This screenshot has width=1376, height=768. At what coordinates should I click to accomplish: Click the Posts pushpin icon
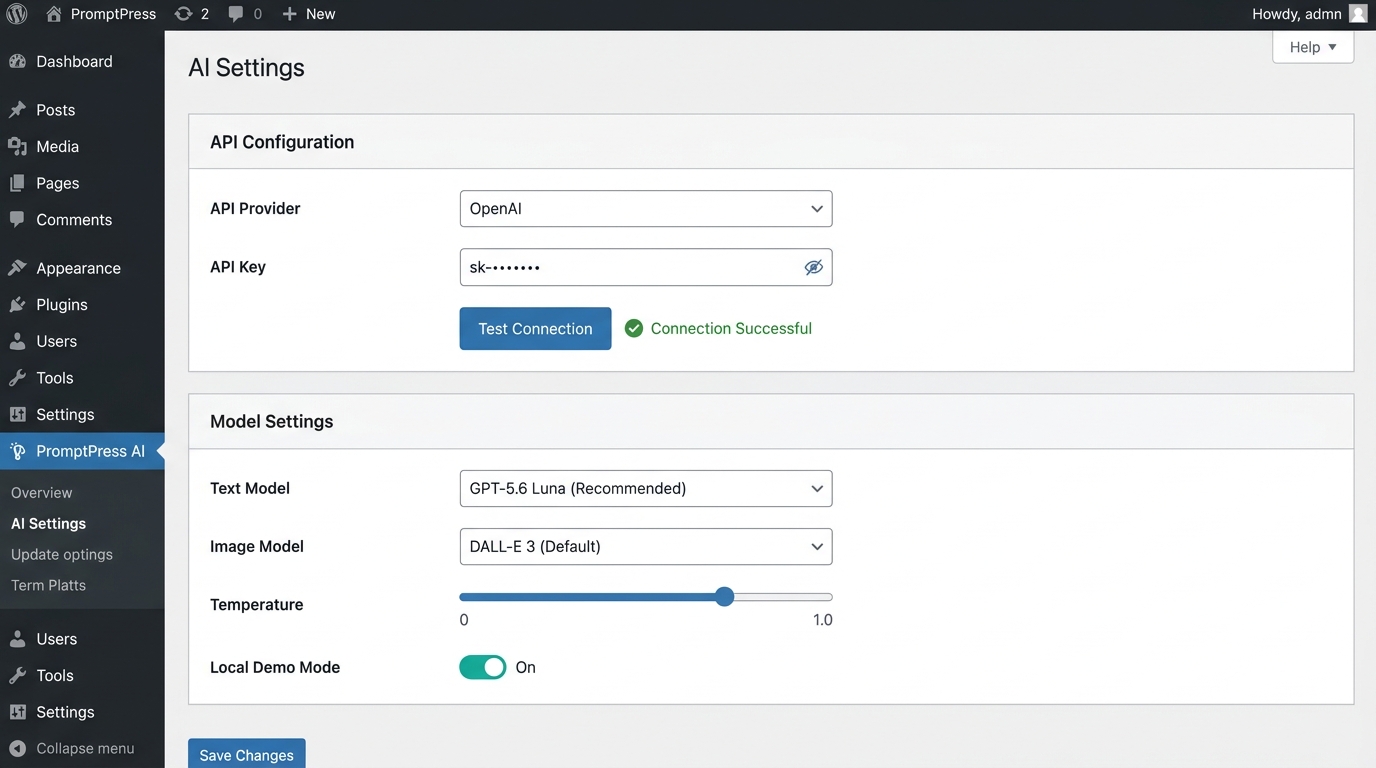pos(17,110)
